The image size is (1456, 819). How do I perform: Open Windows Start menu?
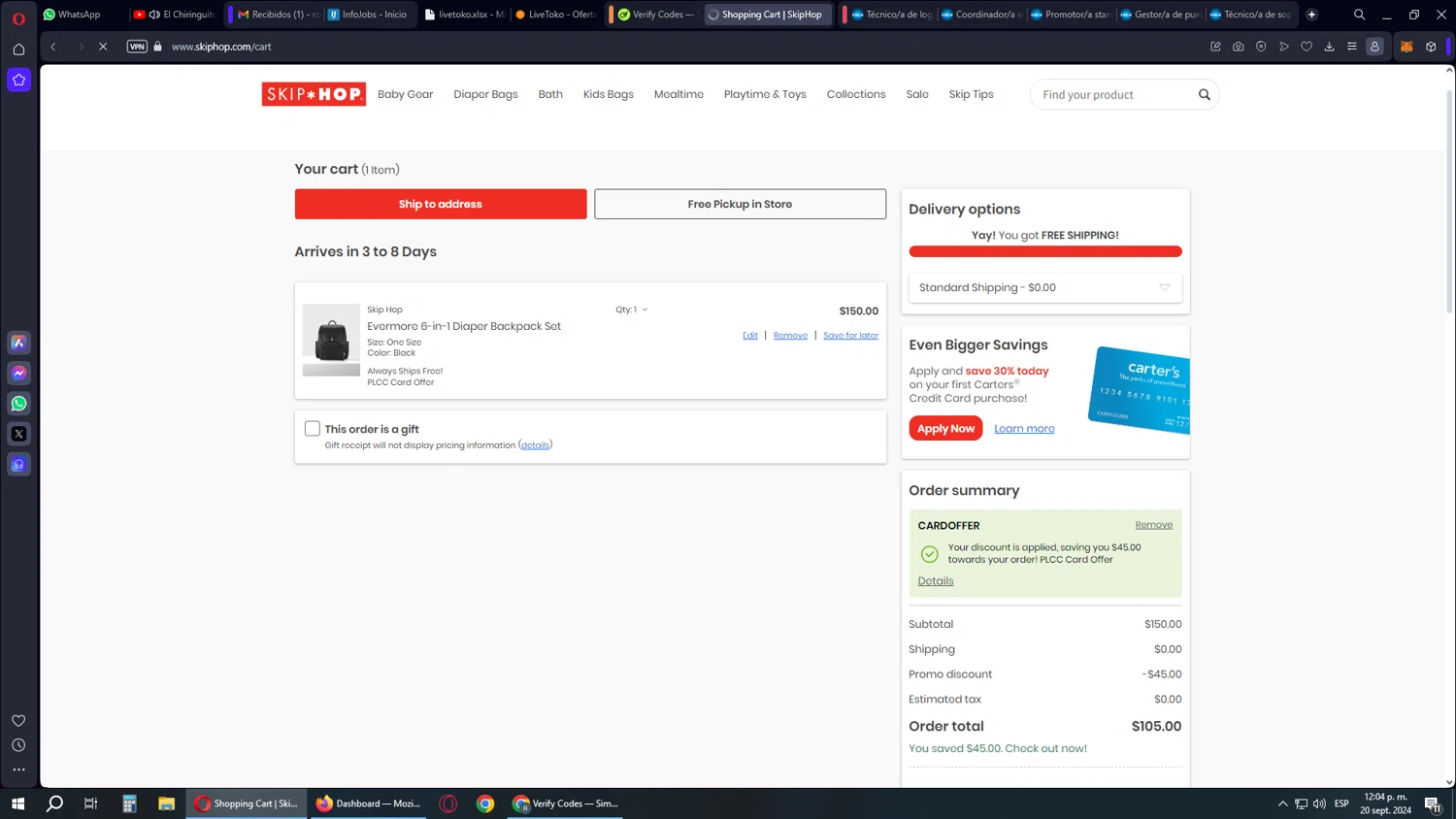coord(17,803)
